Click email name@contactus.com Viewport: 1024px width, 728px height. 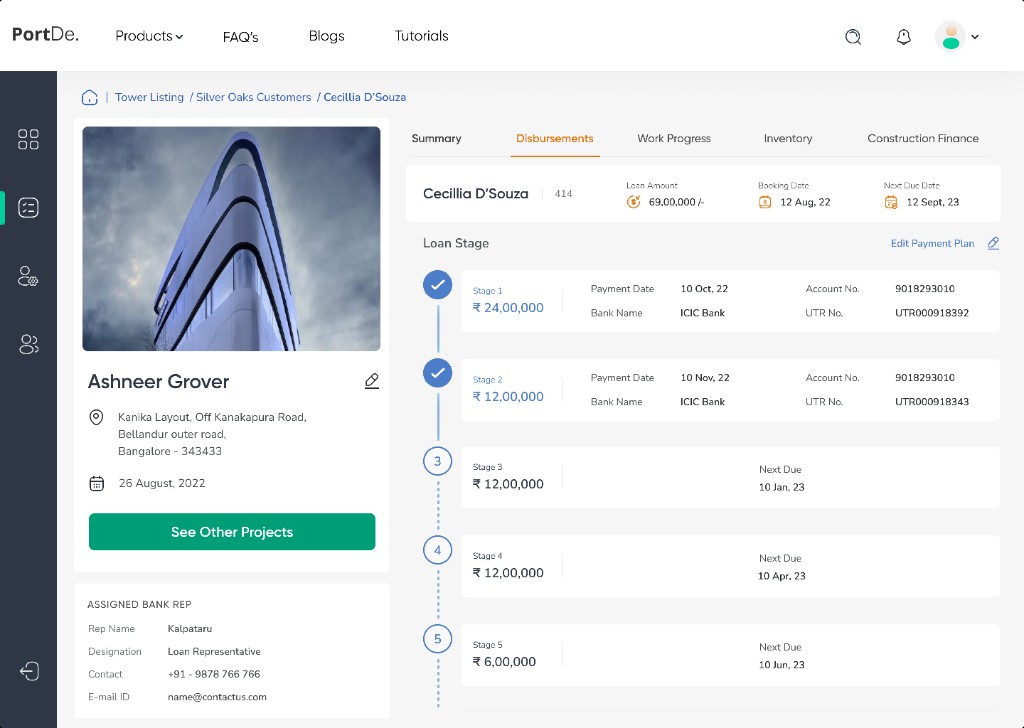[x=217, y=697]
